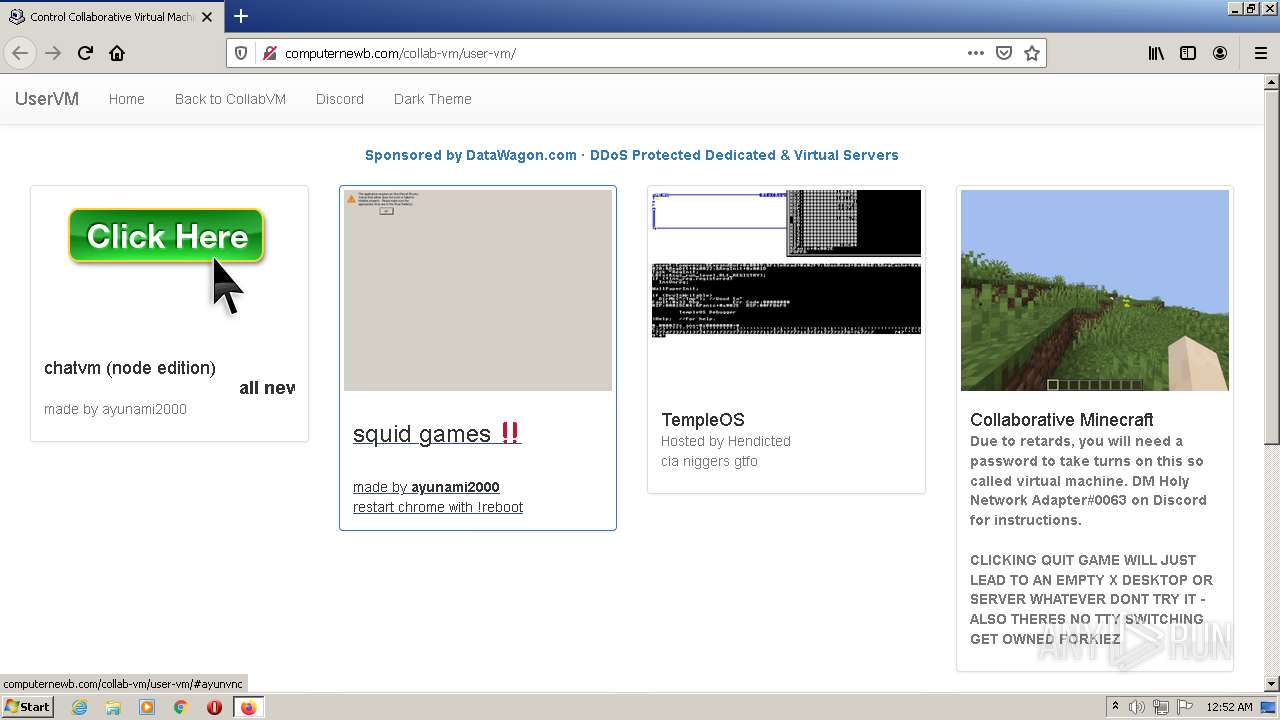This screenshot has width=1280, height=720.
Task: Open the Home nav item
Action: (127, 99)
